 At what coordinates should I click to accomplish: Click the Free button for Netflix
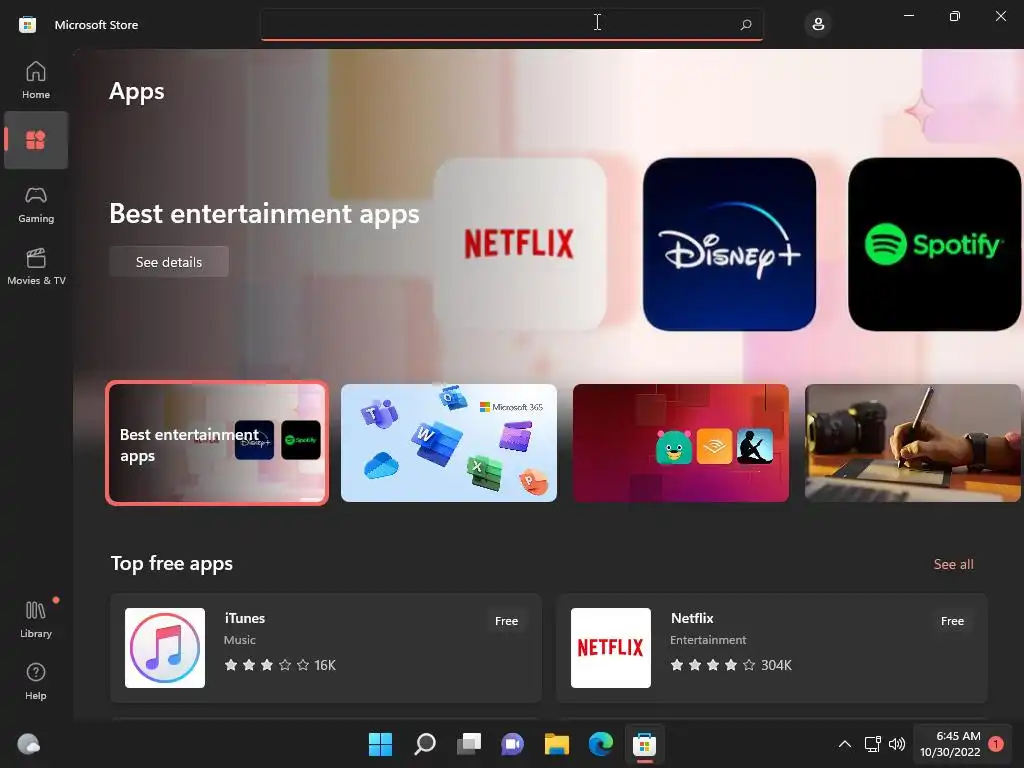952,621
